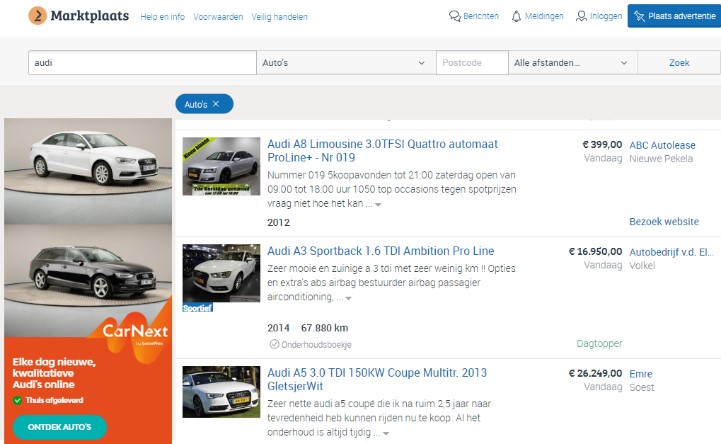Image resolution: width=721 pixels, height=444 pixels.
Task: Click the 67.880 km mileage text
Action: tap(325, 328)
